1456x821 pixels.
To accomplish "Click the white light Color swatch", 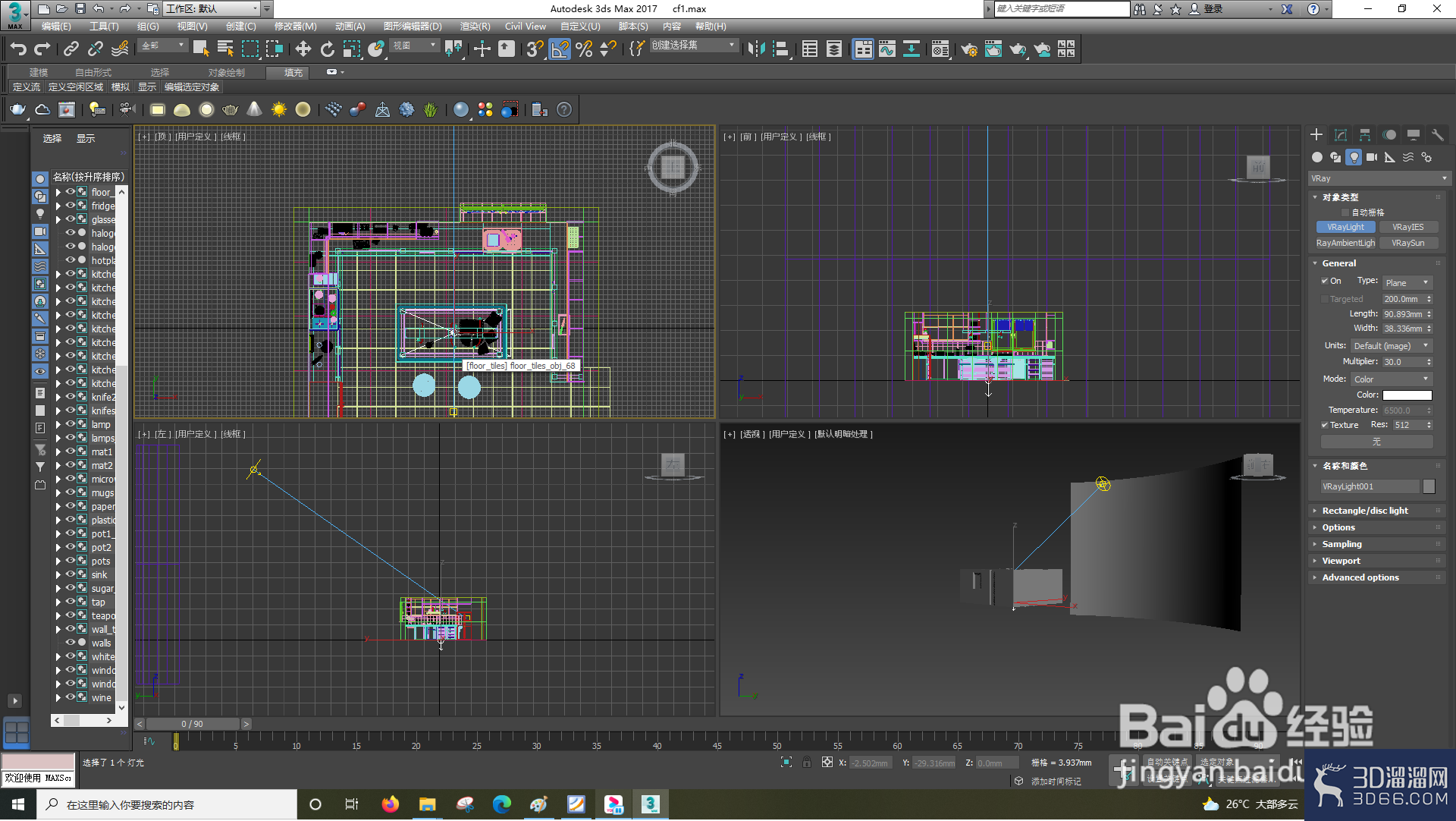I will tap(1407, 395).
